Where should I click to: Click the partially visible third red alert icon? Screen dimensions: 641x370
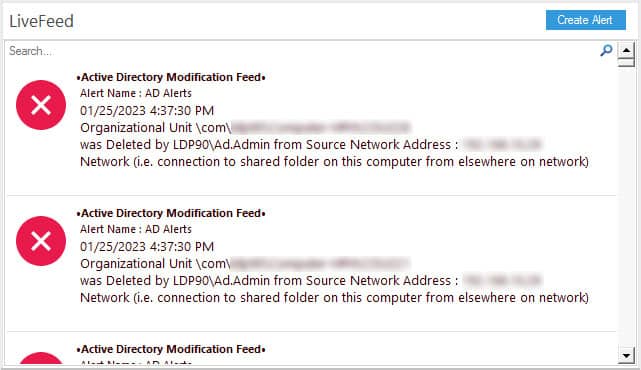(x=41, y=358)
